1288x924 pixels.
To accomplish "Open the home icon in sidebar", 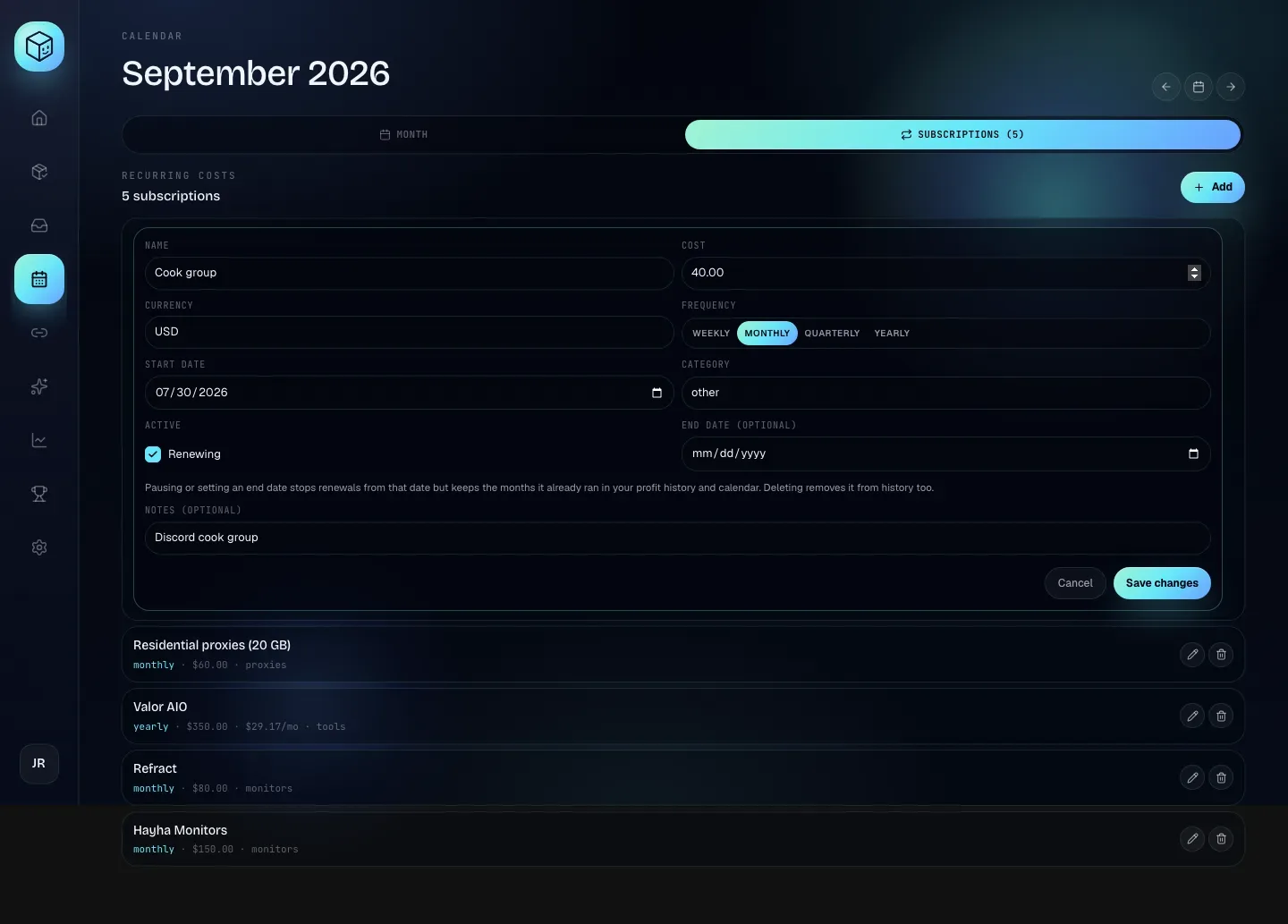I will (x=39, y=118).
